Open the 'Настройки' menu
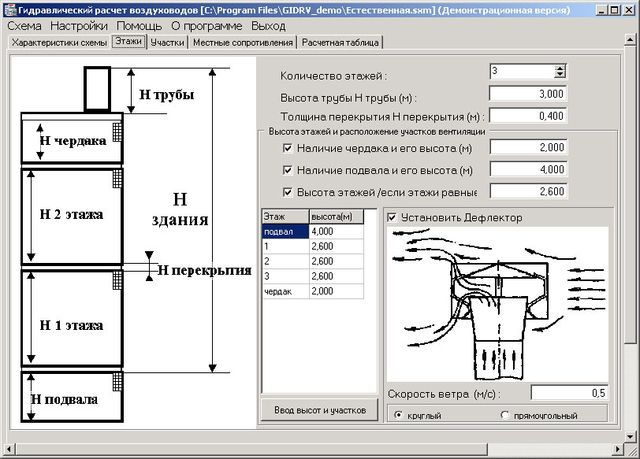The width and height of the screenshot is (640, 459). tap(79, 25)
